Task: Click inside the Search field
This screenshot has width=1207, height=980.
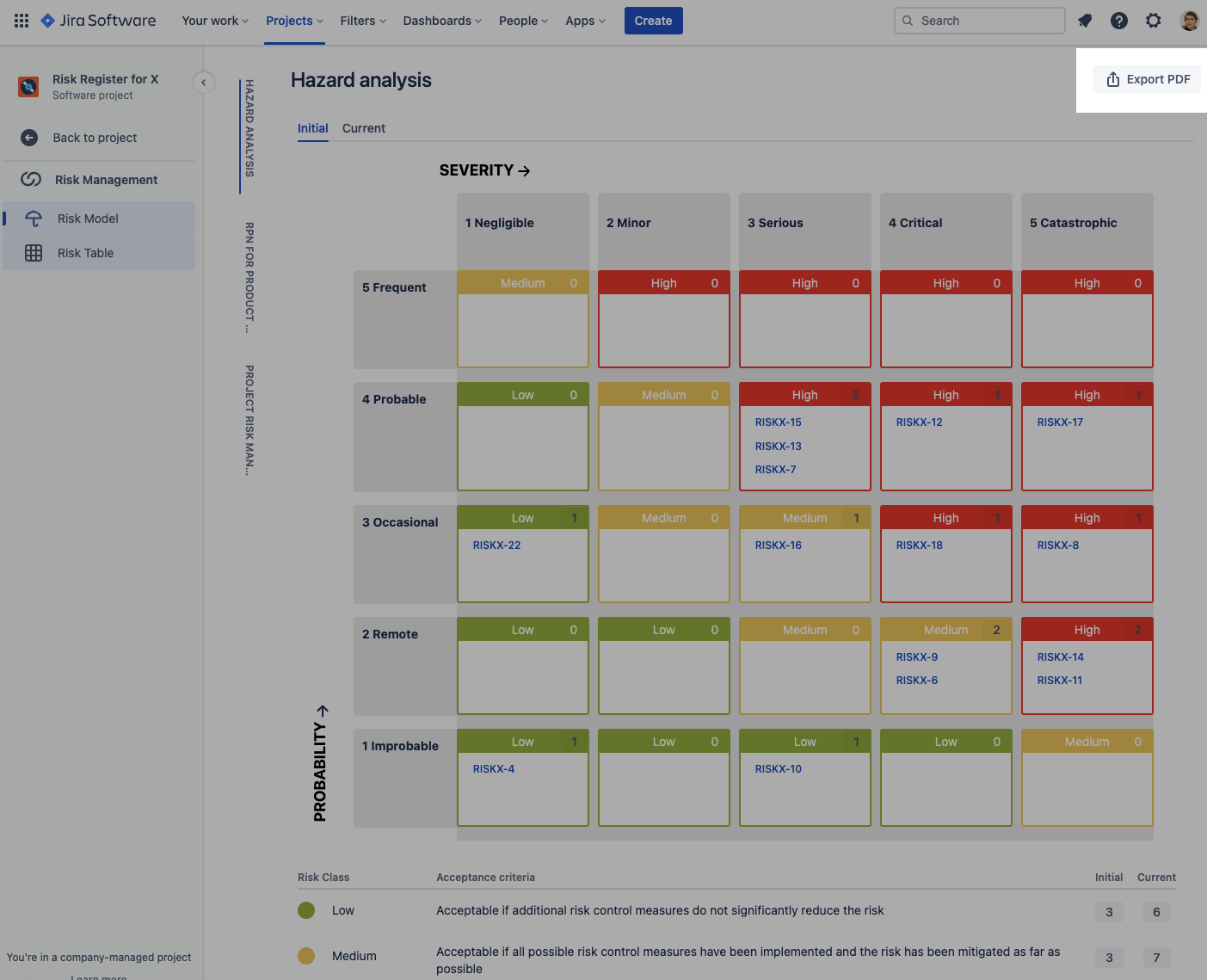Action: tap(979, 20)
